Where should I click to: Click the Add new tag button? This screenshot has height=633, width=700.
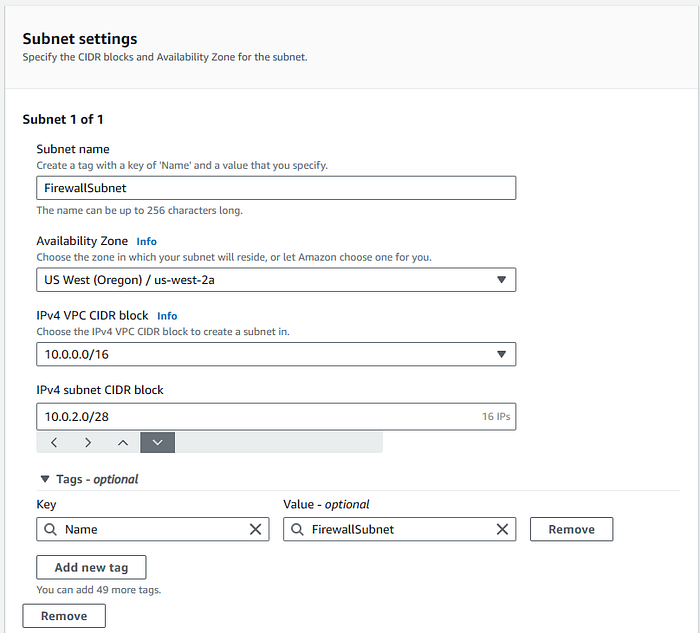click(91, 567)
